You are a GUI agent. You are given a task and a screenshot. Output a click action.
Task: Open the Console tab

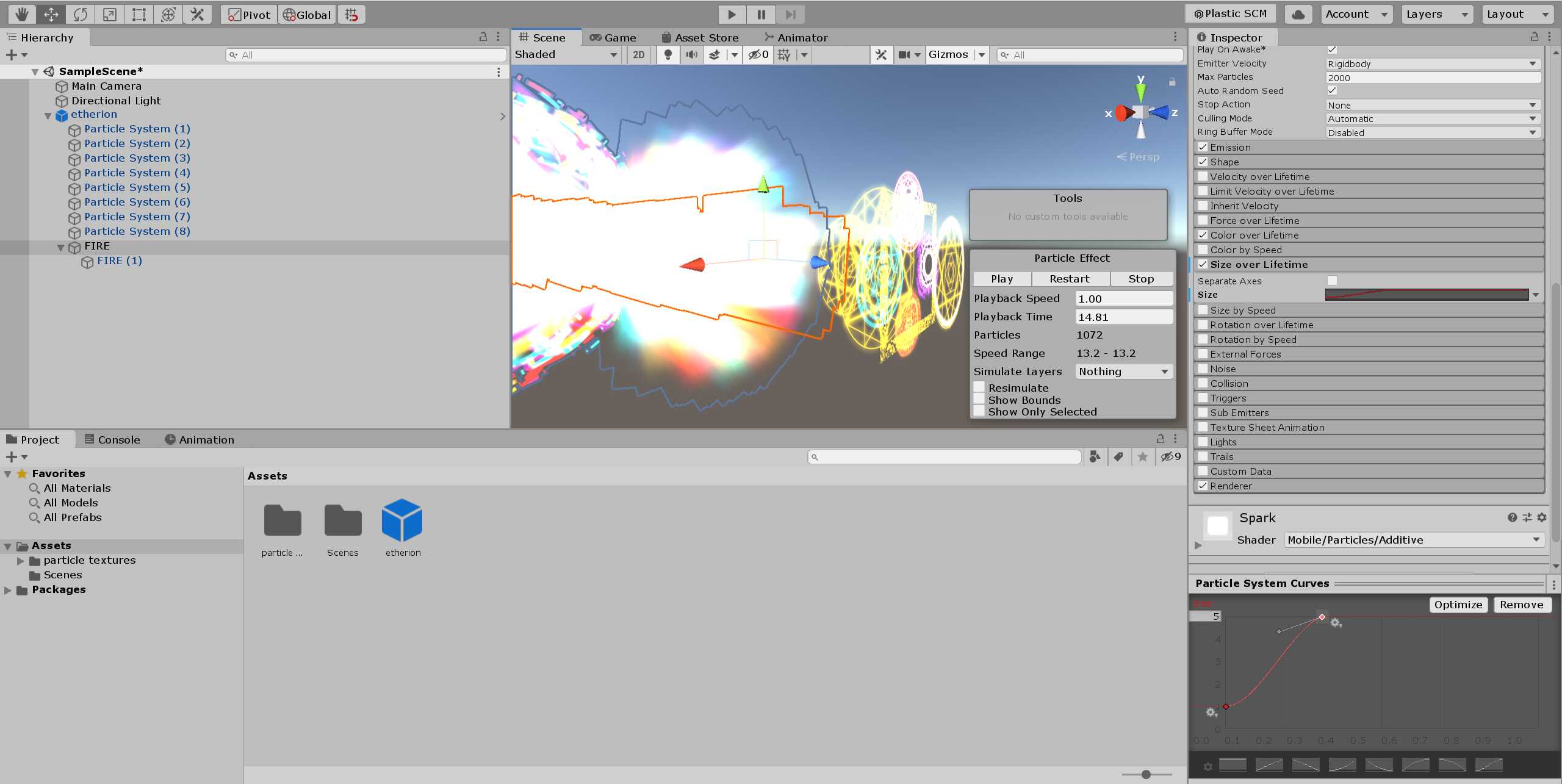(112, 439)
